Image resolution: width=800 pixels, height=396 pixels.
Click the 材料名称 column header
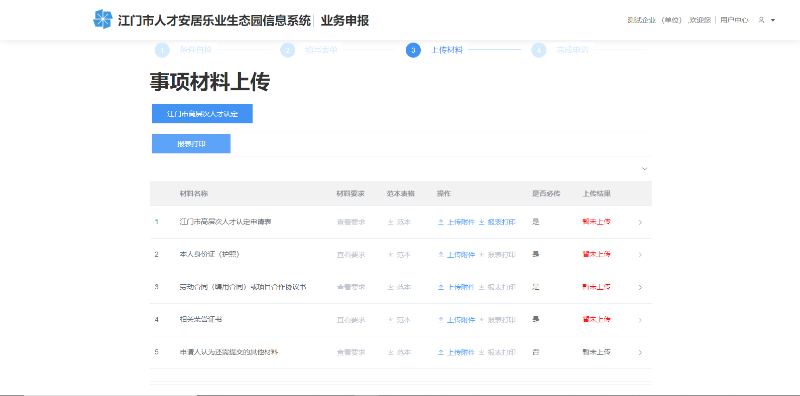(x=193, y=194)
